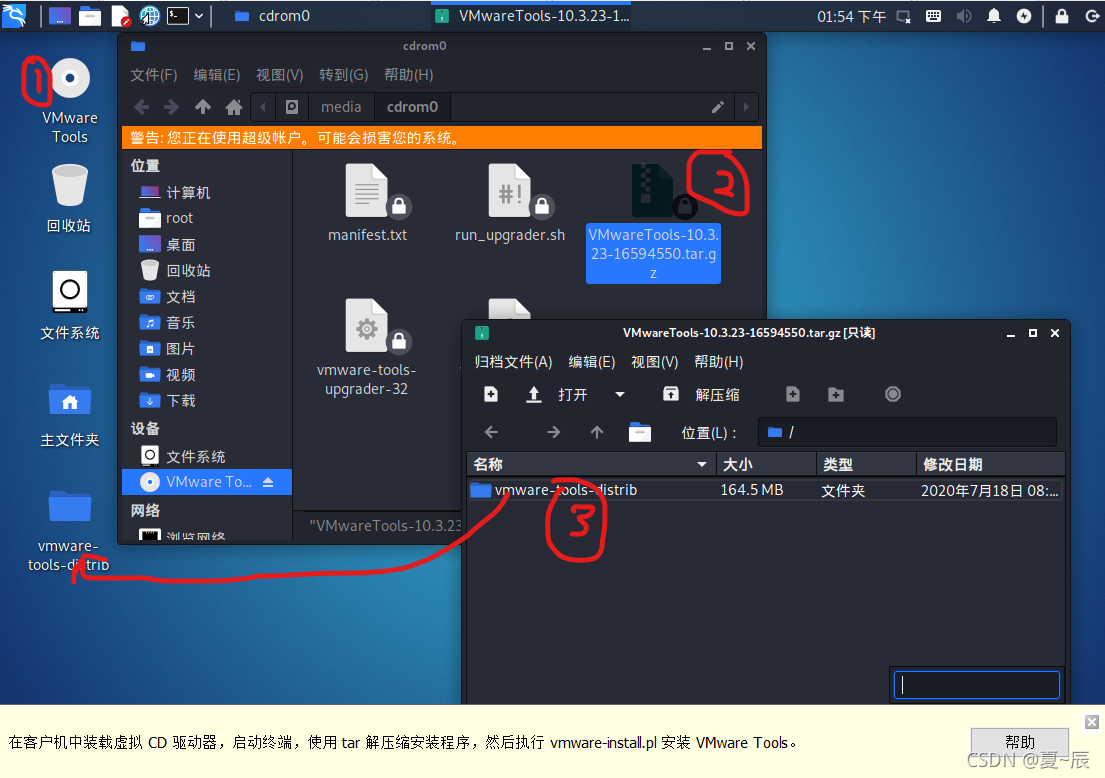
Task: Open the volume control tray icon
Action: [x=963, y=16]
